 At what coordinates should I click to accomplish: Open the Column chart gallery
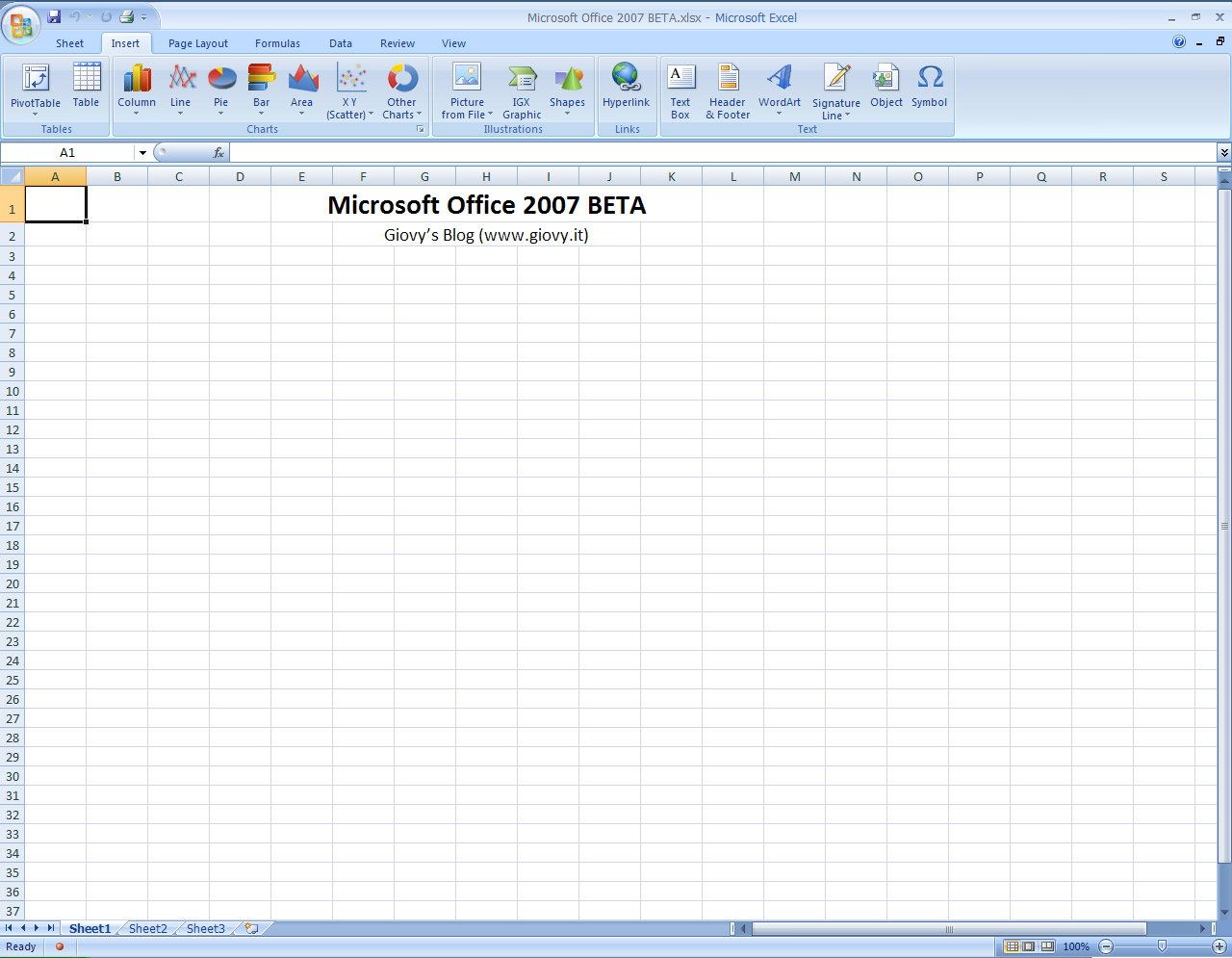pyautogui.click(x=137, y=90)
